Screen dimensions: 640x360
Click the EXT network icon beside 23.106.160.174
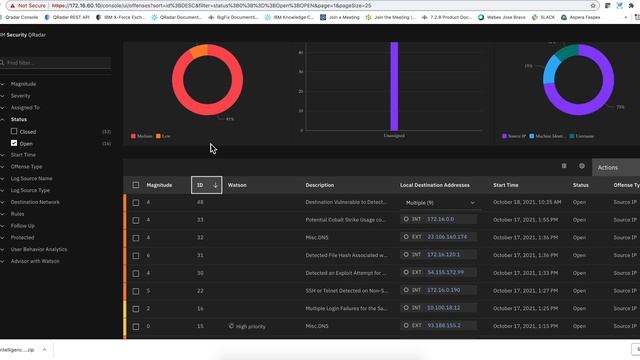(406, 237)
